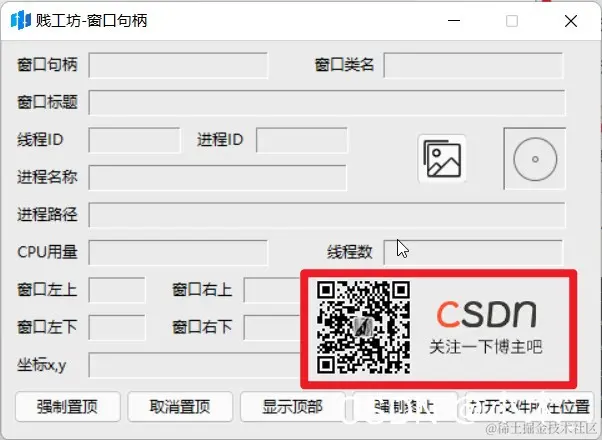
Task: Click the 打开文件所在位置 button
Action: pos(529,407)
